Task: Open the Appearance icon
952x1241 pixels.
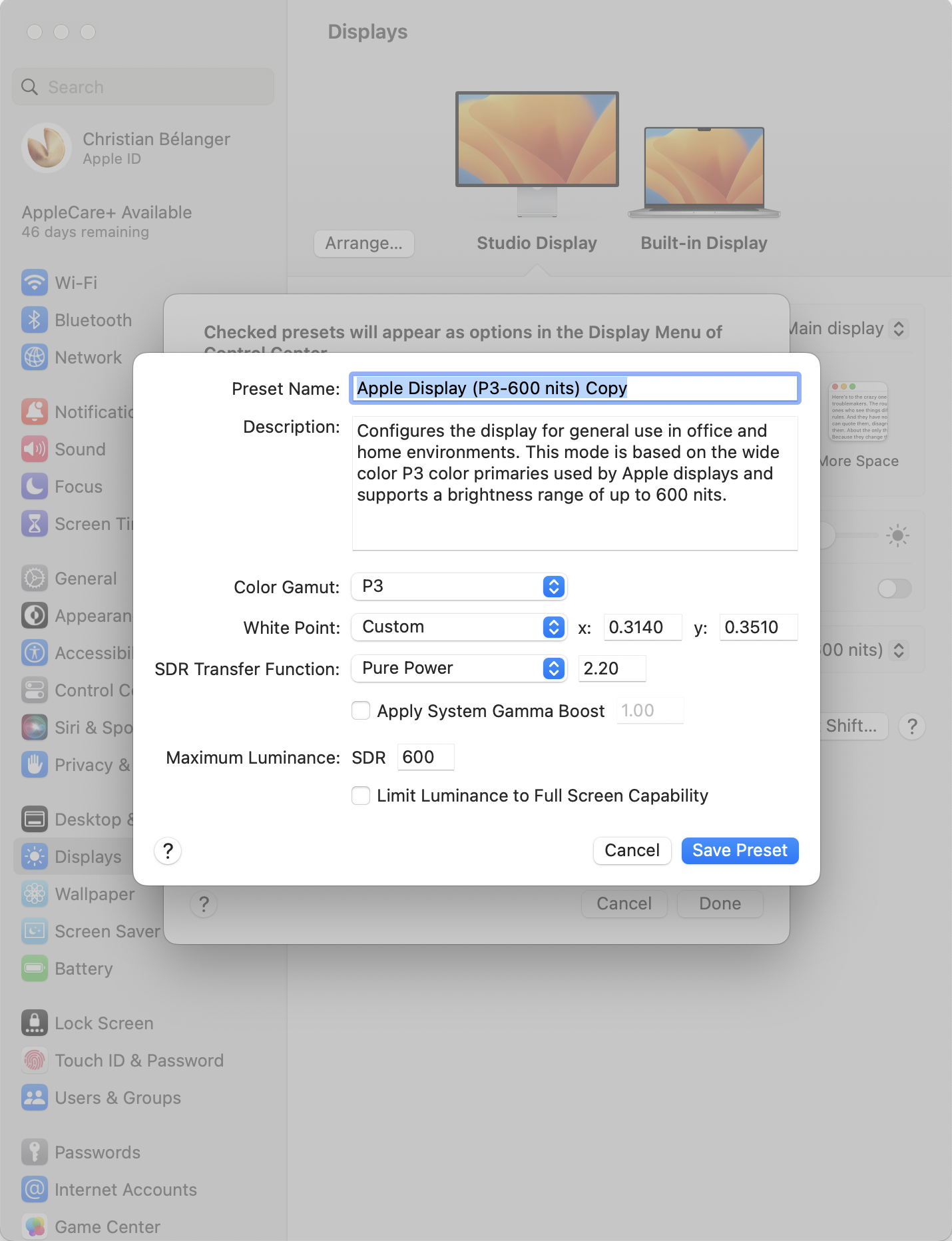Action: point(35,616)
